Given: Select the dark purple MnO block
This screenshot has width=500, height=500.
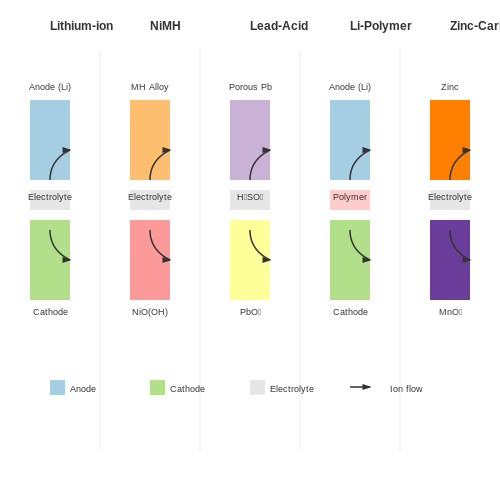Looking at the screenshot, I should [450, 260].
